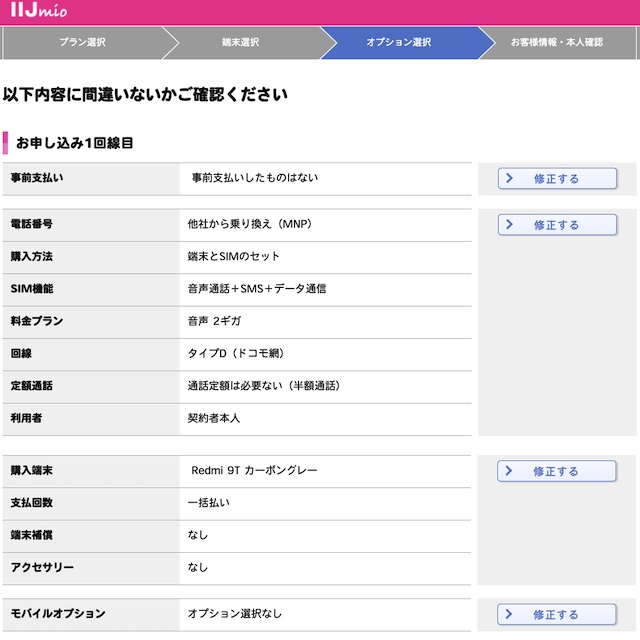Select the オプション選択 step
The image size is (640, 640).
[399, 42]
